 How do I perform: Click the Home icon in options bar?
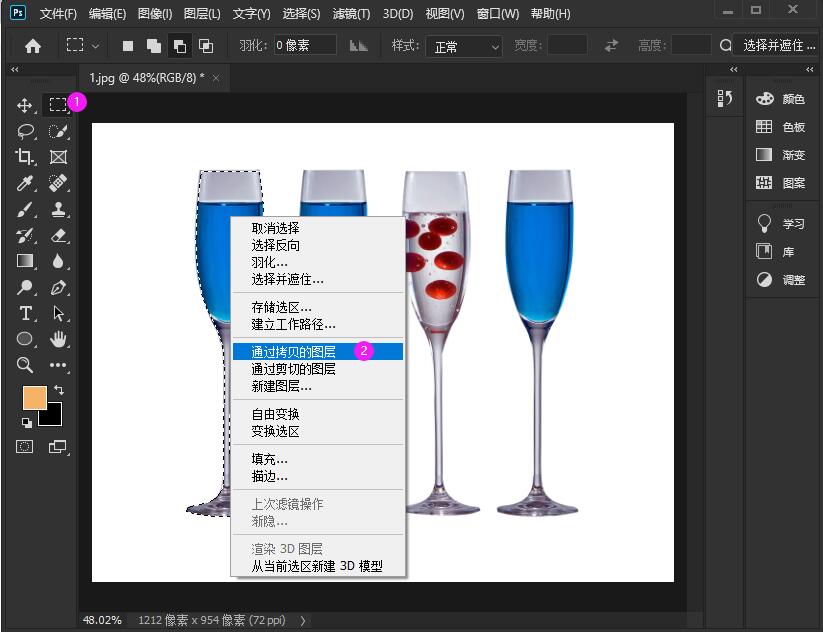coord(33,46)
